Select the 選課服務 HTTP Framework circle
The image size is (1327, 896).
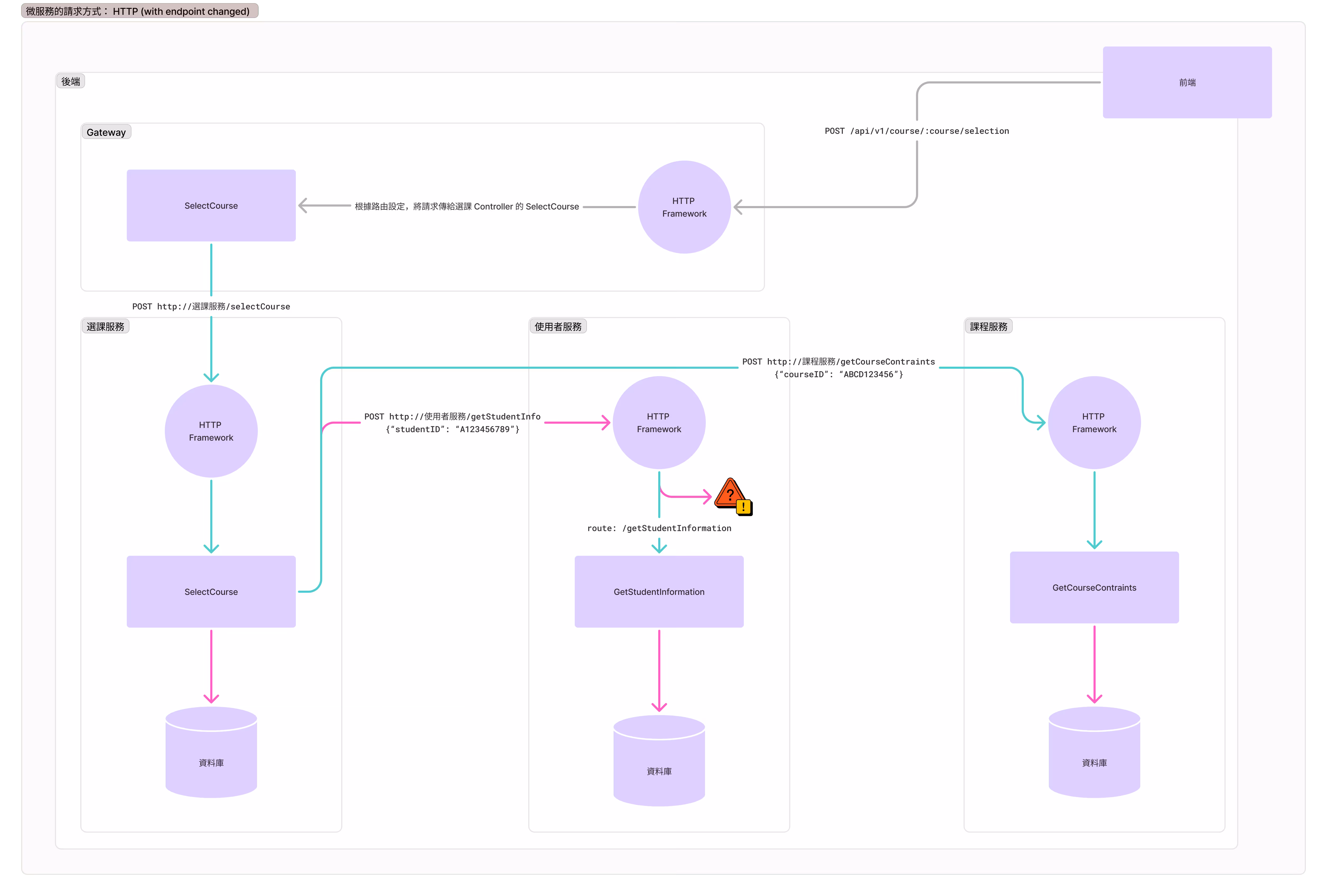[x=211, y=431]
